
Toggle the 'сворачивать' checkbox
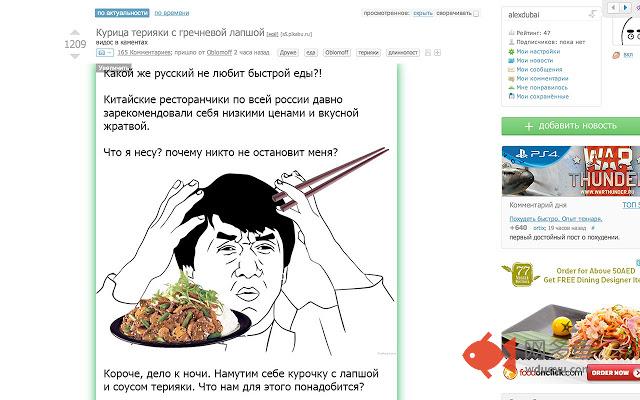(x=476, y=13)
